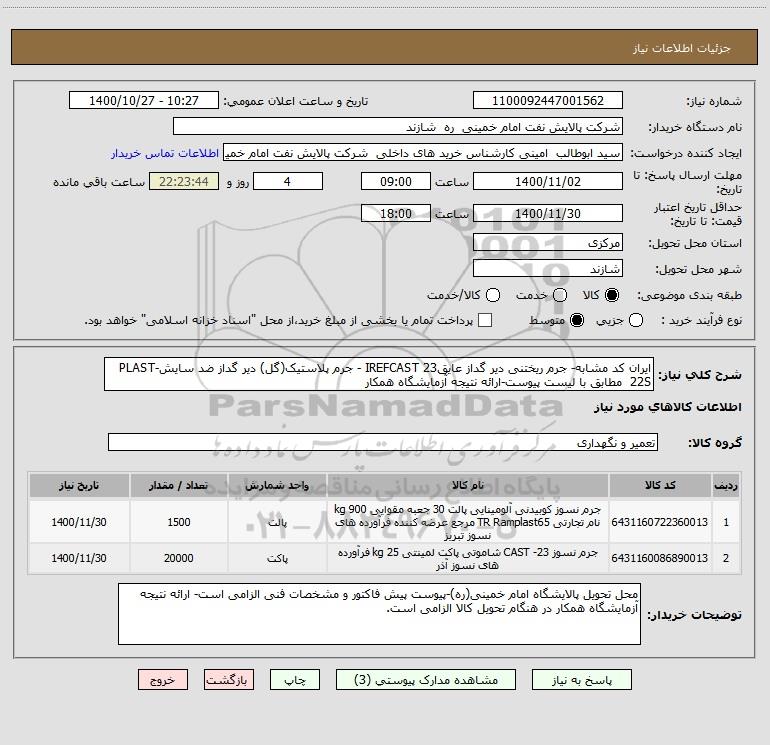This screenshot has width=770, height=745.
Task: Click quantity cell 1500
Action: pos(179,522)
